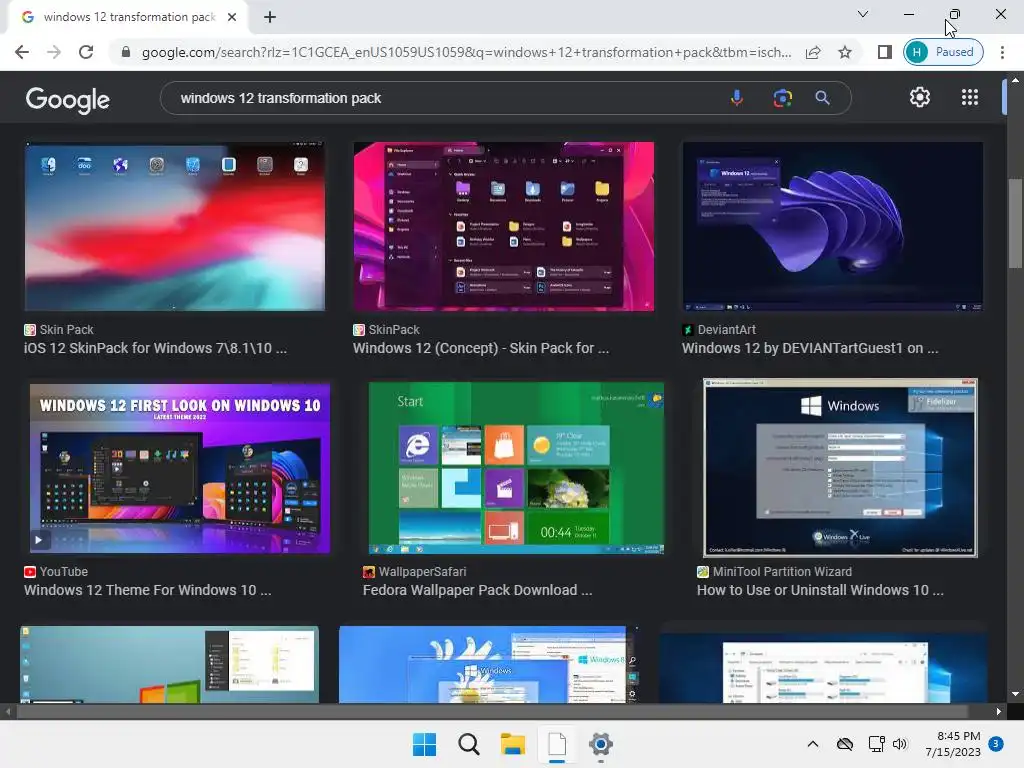Open clock showing 8:45 PM

point(953,744)
